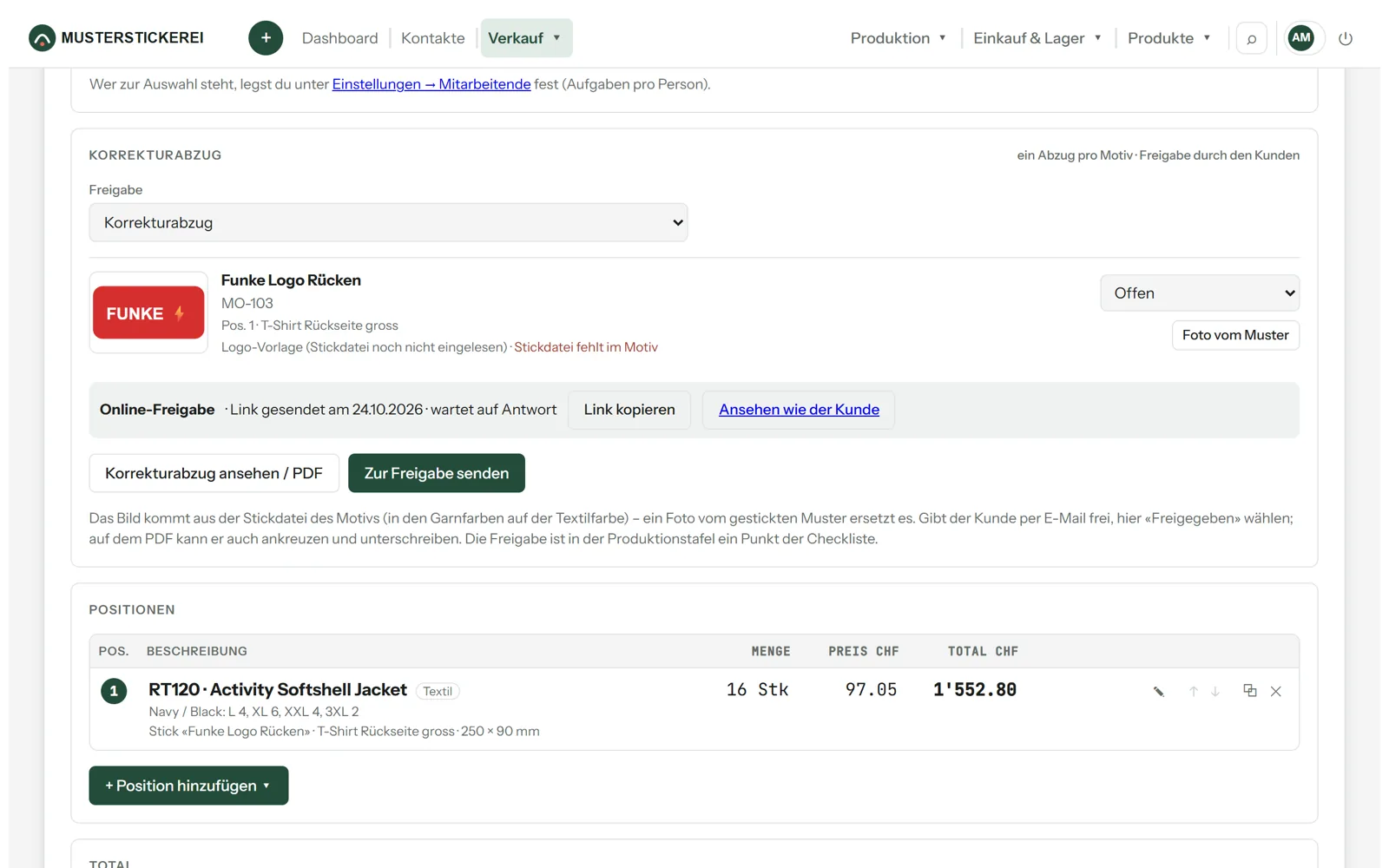Open the Position hinzufügen dropdown button
Viewport: 1389px width, 868px height.
click(x=188, y=786)
